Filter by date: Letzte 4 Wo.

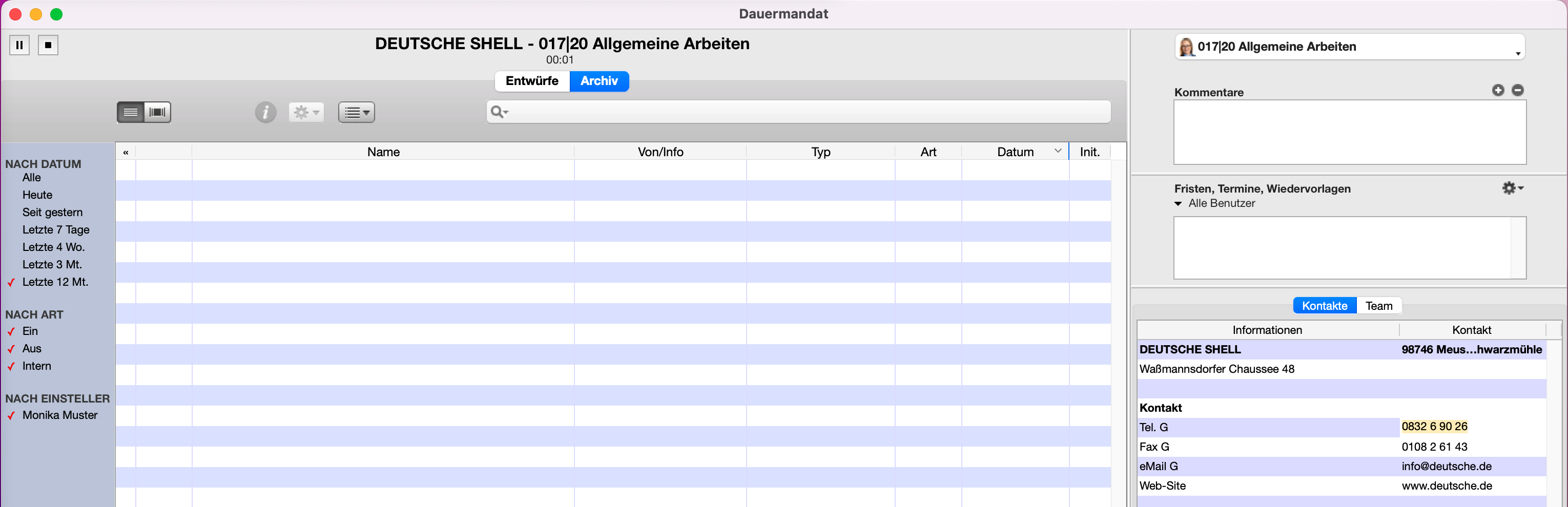tap(54, 247)
